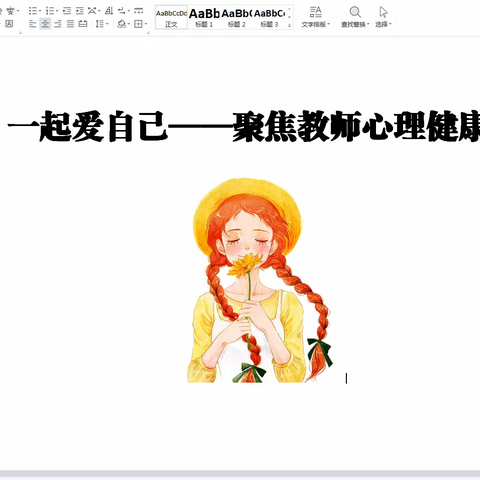The width and height of the screenshot is (480, 480).
Task: Expand the full style gallery
Action: [289, 25]
